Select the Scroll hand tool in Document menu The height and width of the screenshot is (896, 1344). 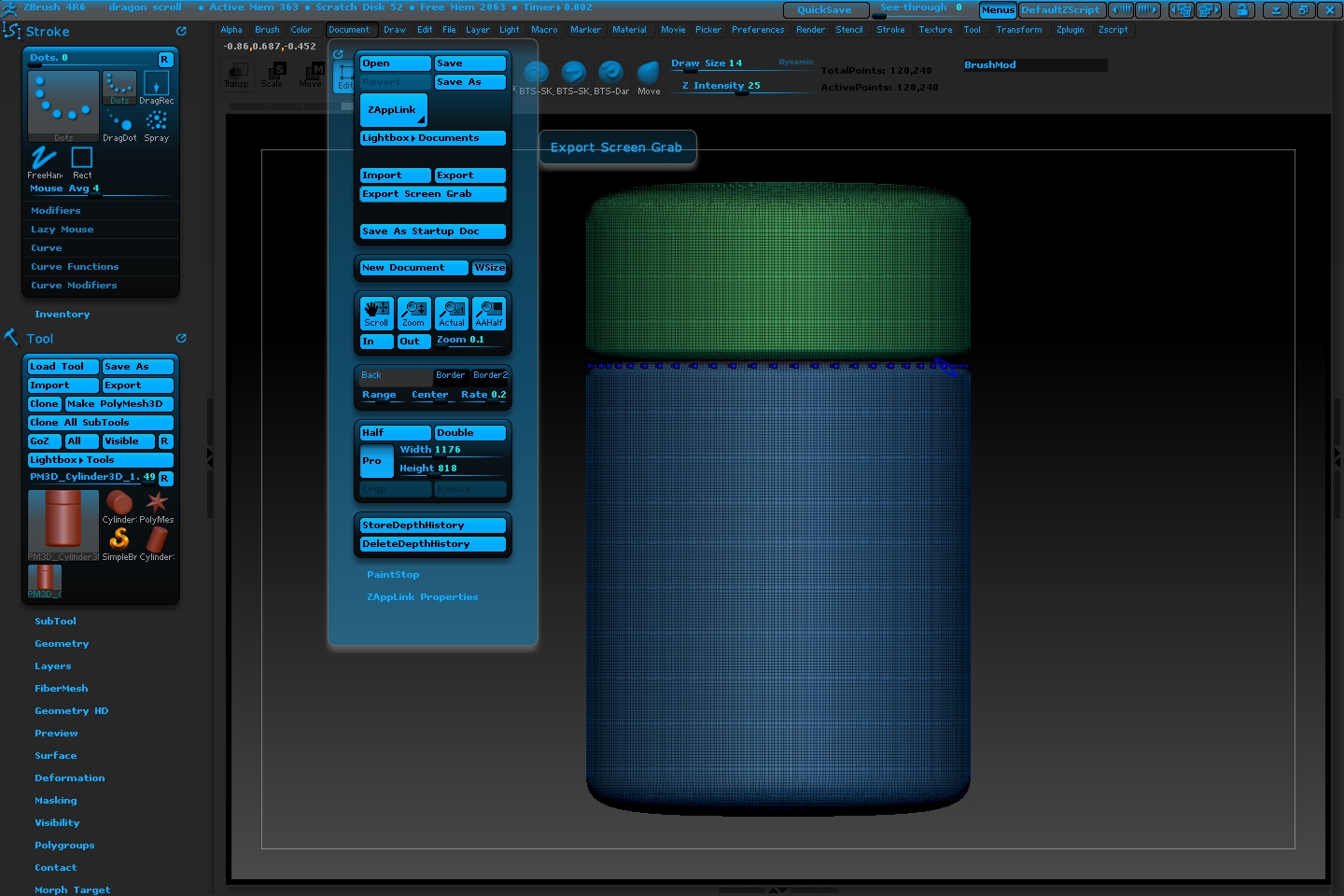pos(376,312)
